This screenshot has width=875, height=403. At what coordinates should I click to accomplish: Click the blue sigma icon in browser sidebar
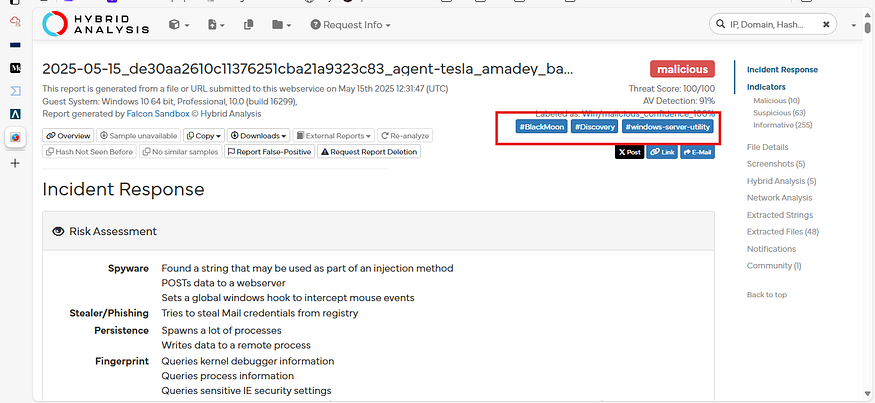[16, 91]
